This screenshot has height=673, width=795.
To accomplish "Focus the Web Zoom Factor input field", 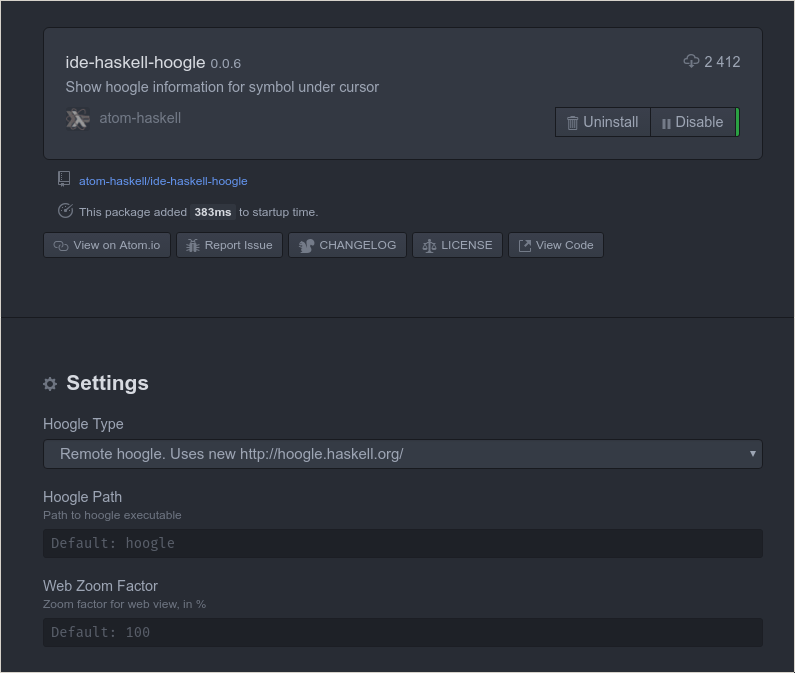I will pyautogui.click(x=403, y=632).
